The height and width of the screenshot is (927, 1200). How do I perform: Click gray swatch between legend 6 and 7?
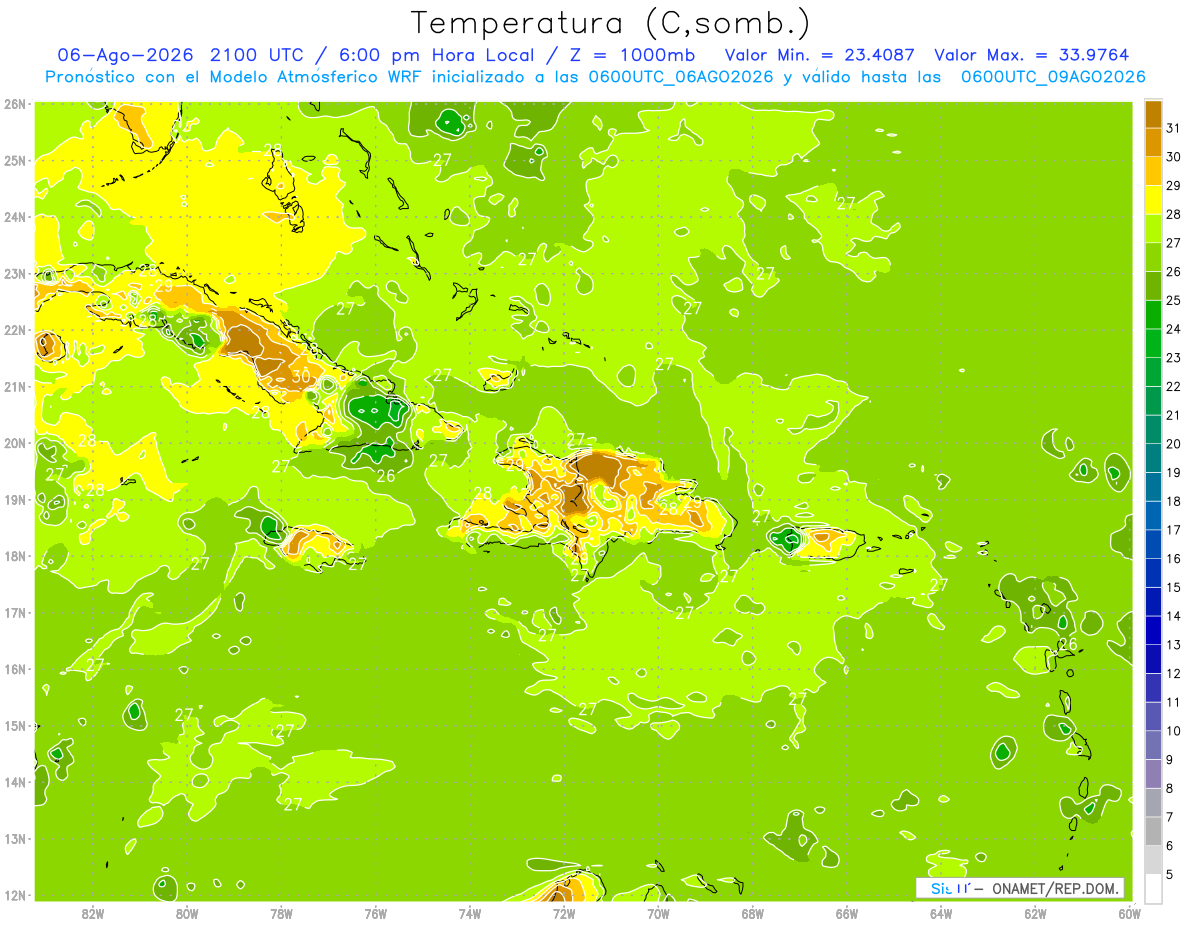pyautogui.click(x=1153, y=831)
